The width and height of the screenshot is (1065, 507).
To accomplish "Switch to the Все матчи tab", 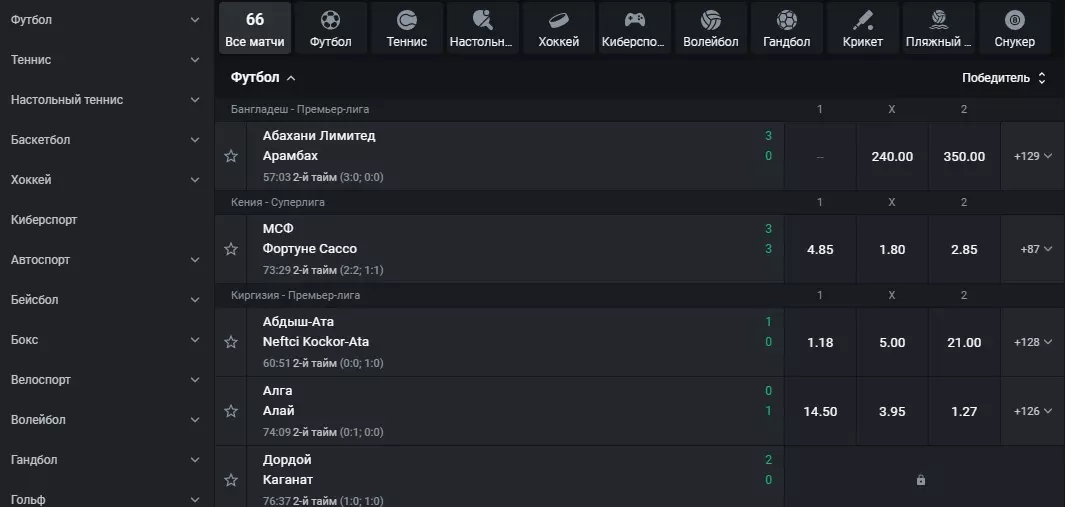I will 255,29.
